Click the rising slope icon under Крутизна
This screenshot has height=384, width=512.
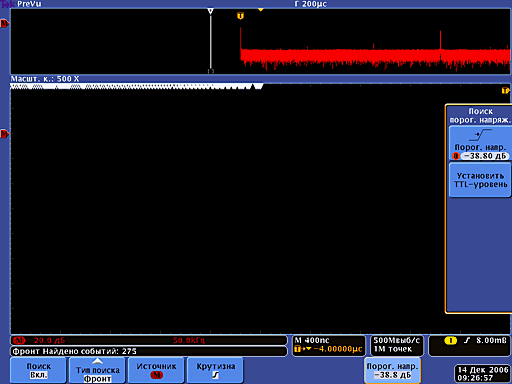tap(216, 375)
